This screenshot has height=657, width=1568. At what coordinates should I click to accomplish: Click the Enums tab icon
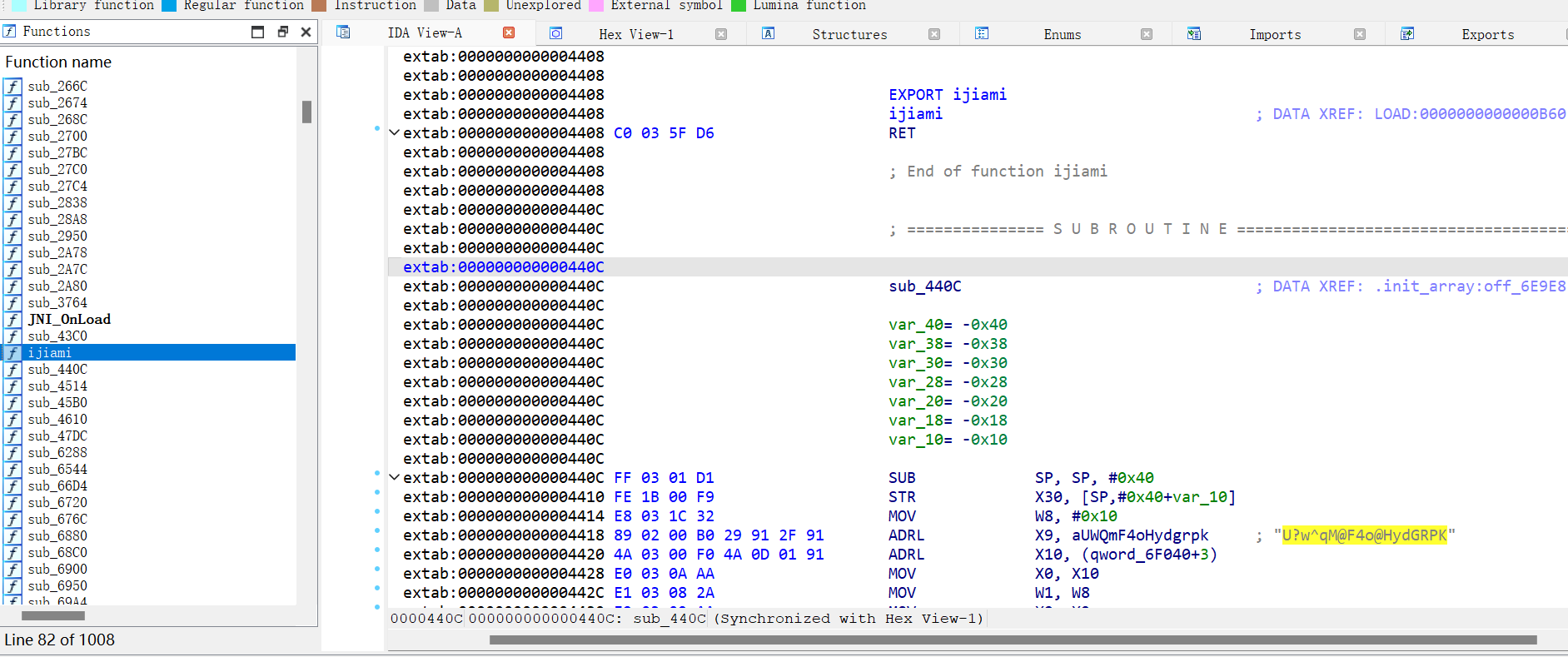pos(982,33)
